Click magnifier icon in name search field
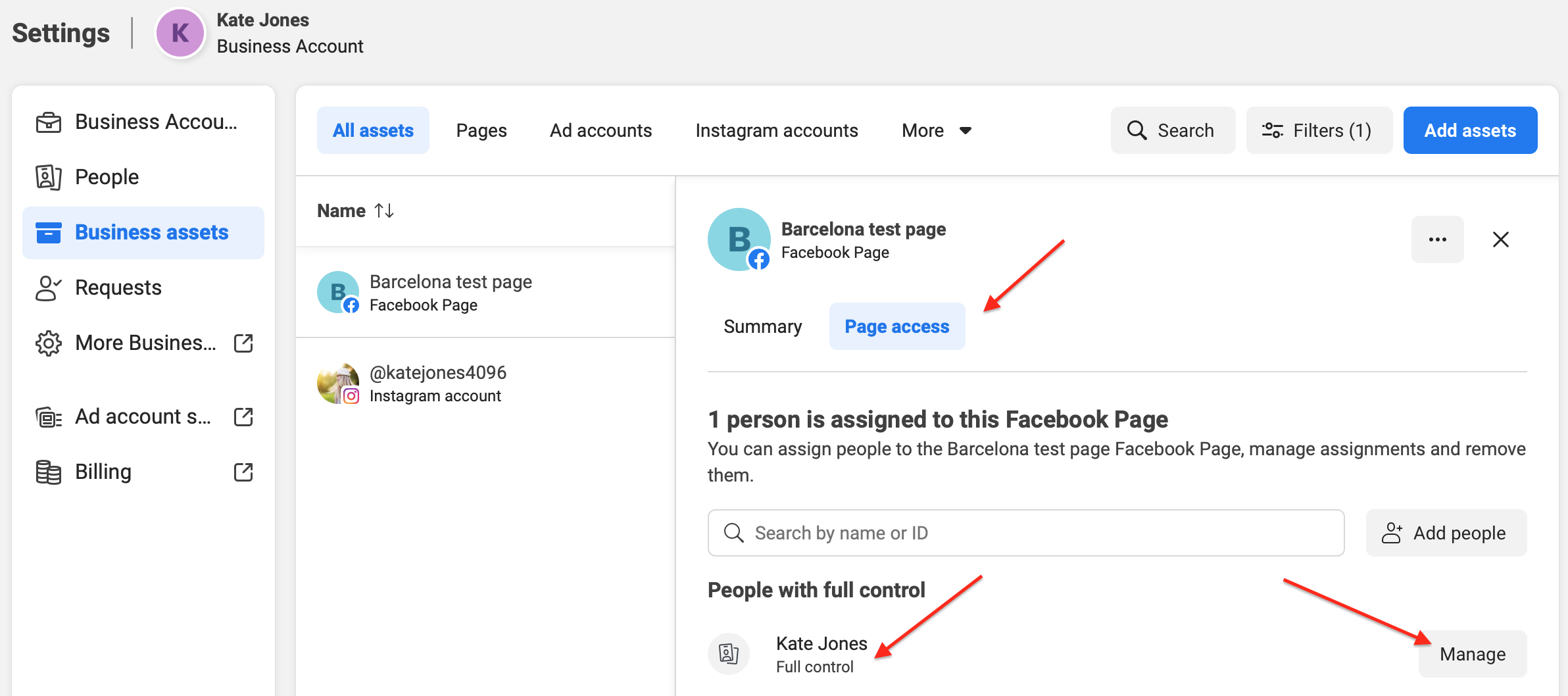This screenshot has height=696, width=1568. (x=733, y=533)
